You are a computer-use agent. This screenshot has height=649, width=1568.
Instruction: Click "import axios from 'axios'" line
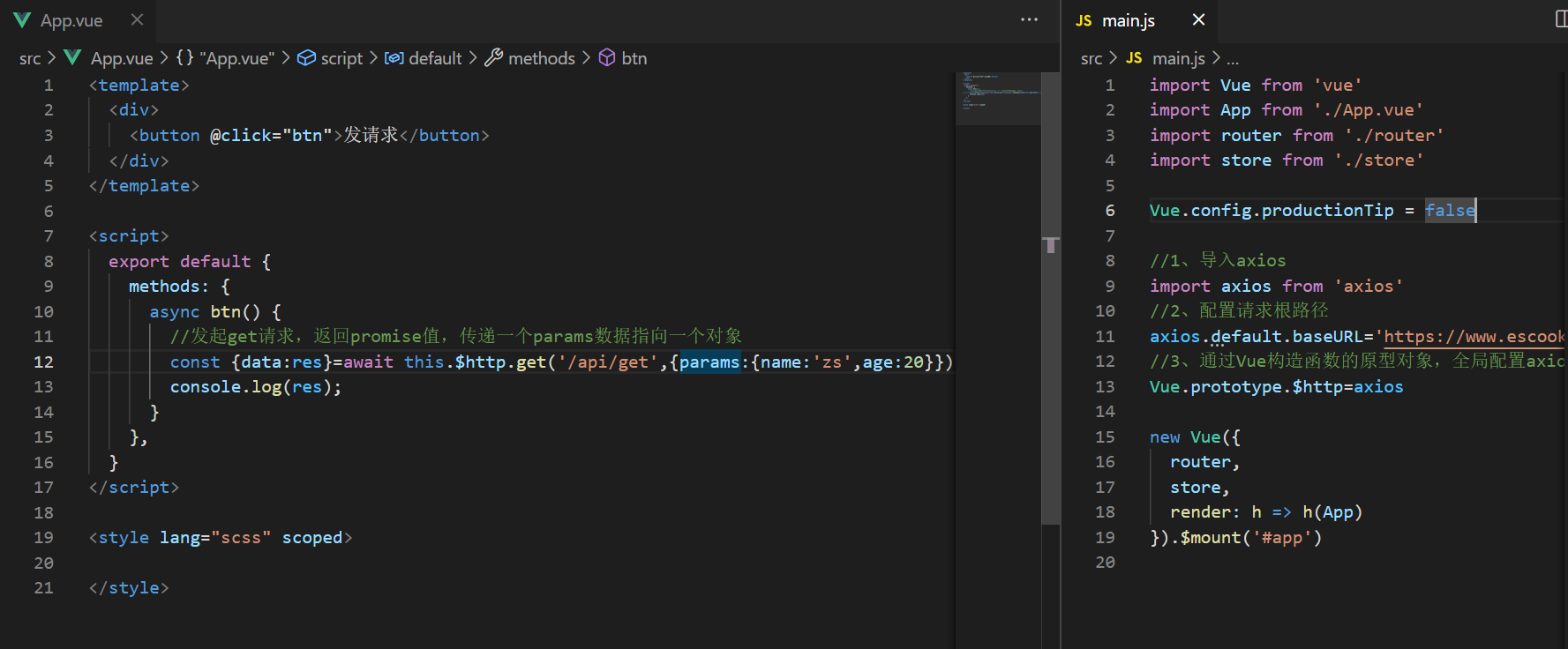pyautogui.click(x=1276, y=286)
